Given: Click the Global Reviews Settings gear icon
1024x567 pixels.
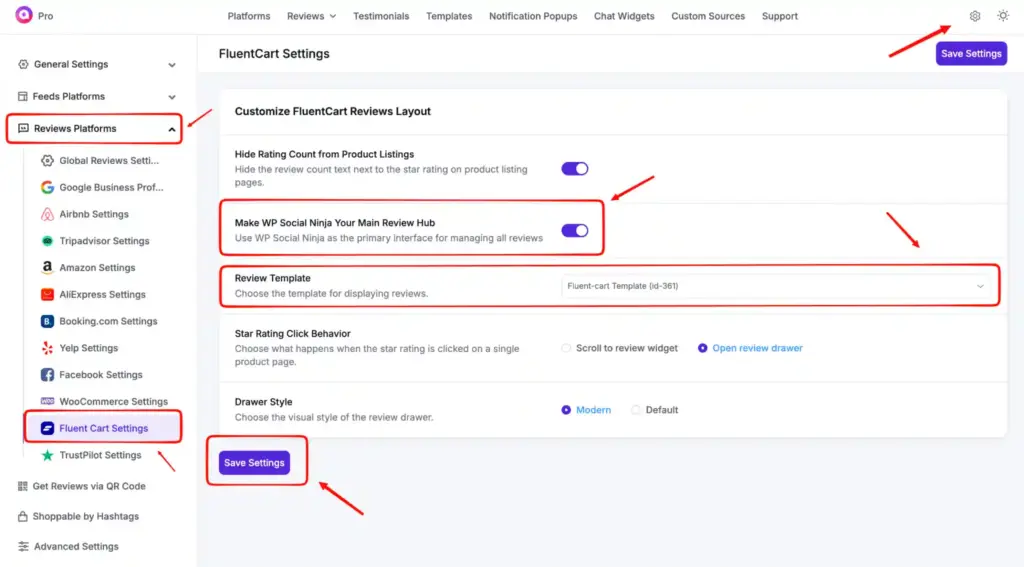Looking at the screenshot, I should 47,160.
